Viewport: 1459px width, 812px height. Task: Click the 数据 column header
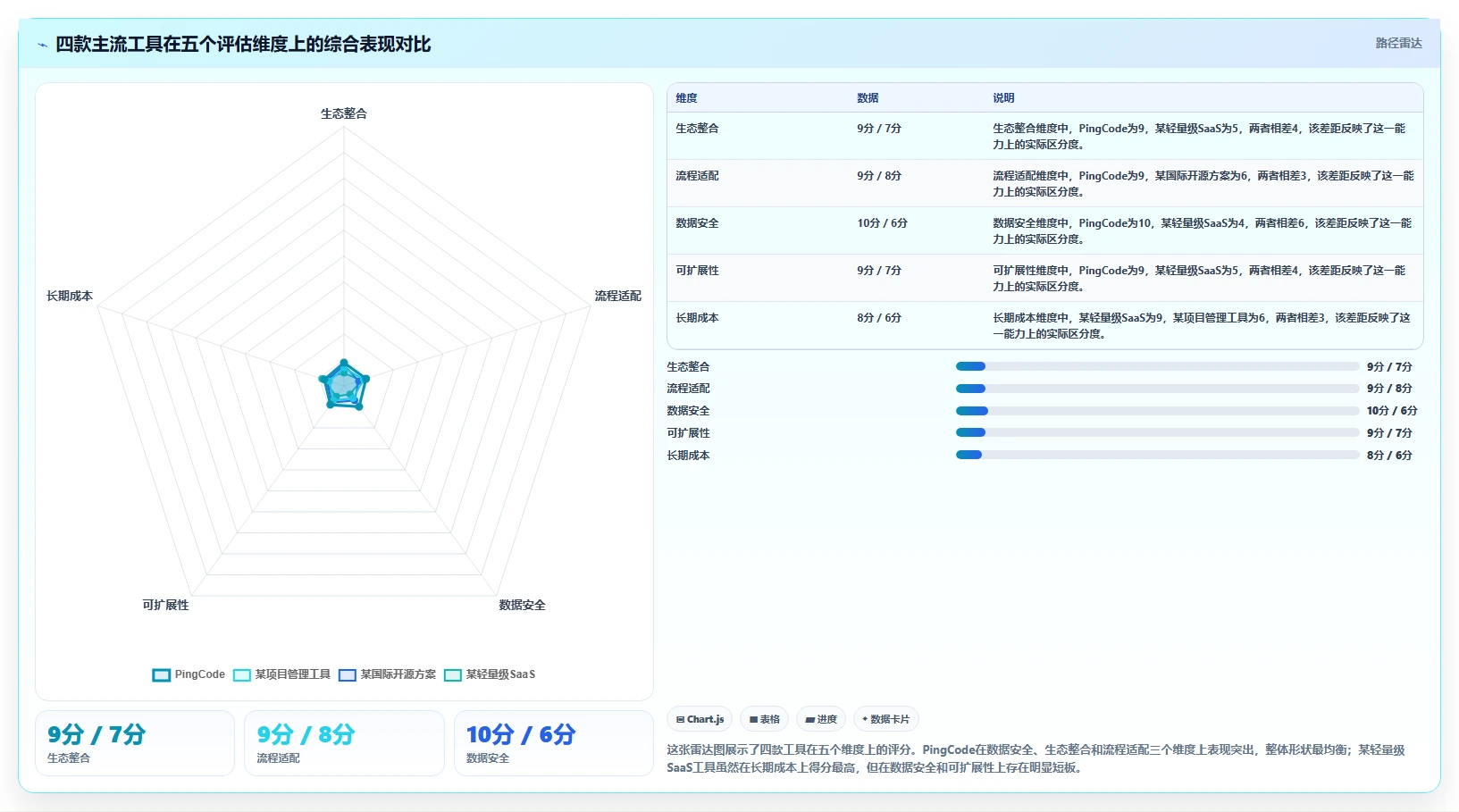(x=868, y=98)
